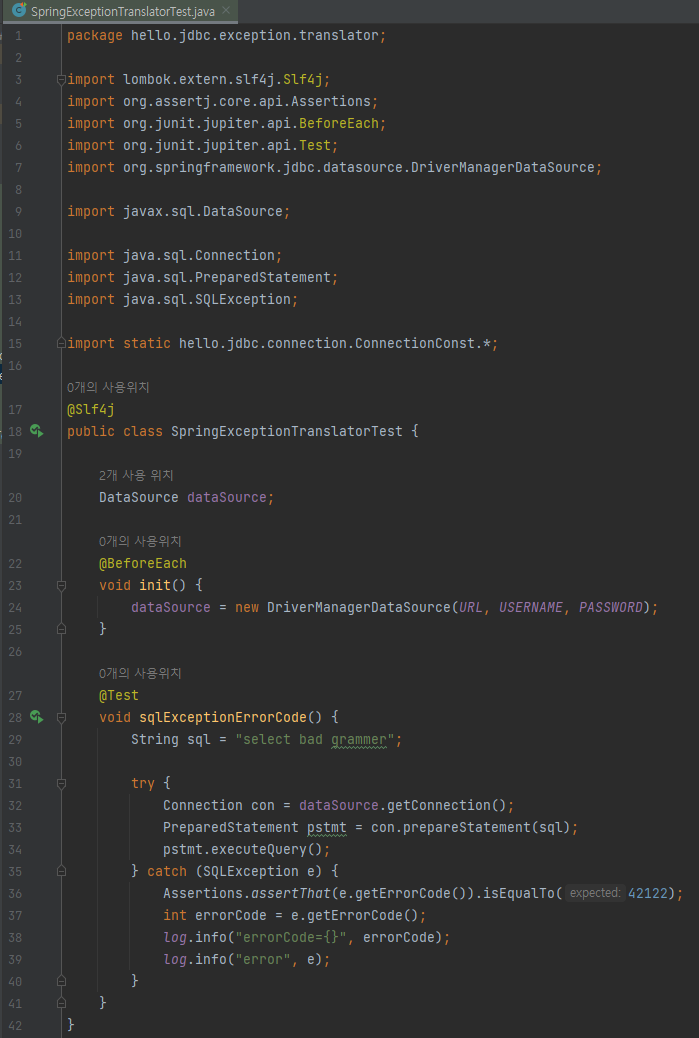
Task: Click the fold end marker on line 41
Action: [x=61, y=1002]
